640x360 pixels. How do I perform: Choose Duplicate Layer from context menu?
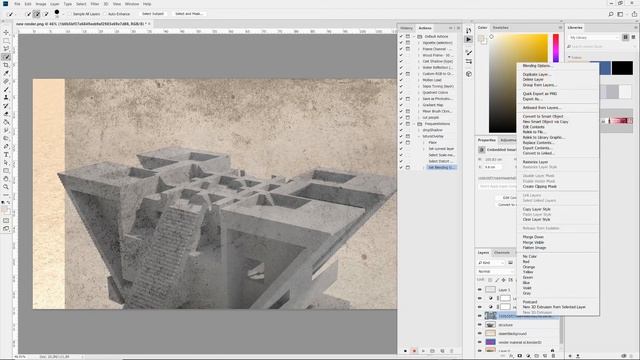pyautogui.click(x=537, y=74)
